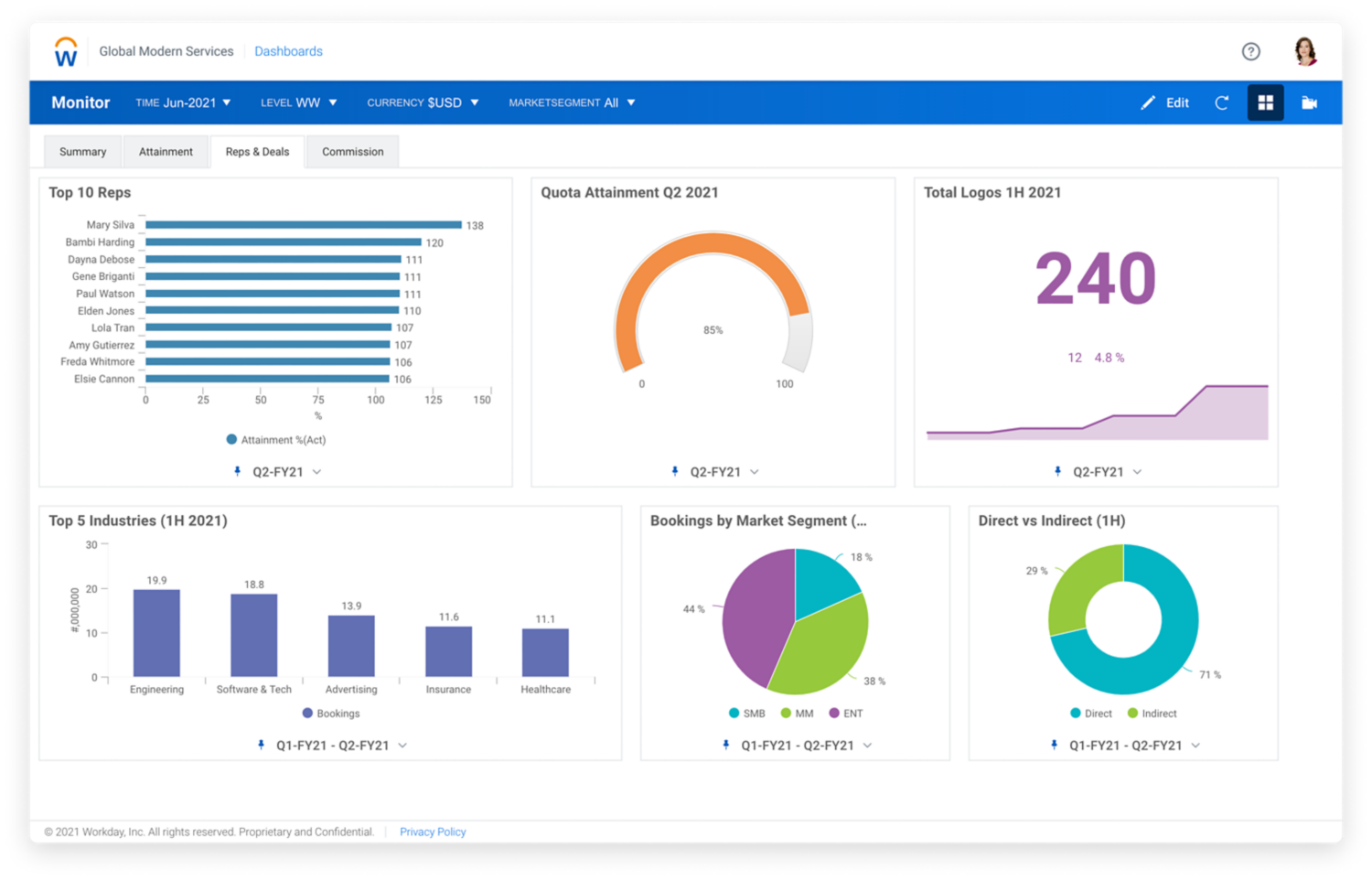The image size is (1372, 880).
Task: Click the video camera icon in the toolbar
Action: pos(1308,102)
